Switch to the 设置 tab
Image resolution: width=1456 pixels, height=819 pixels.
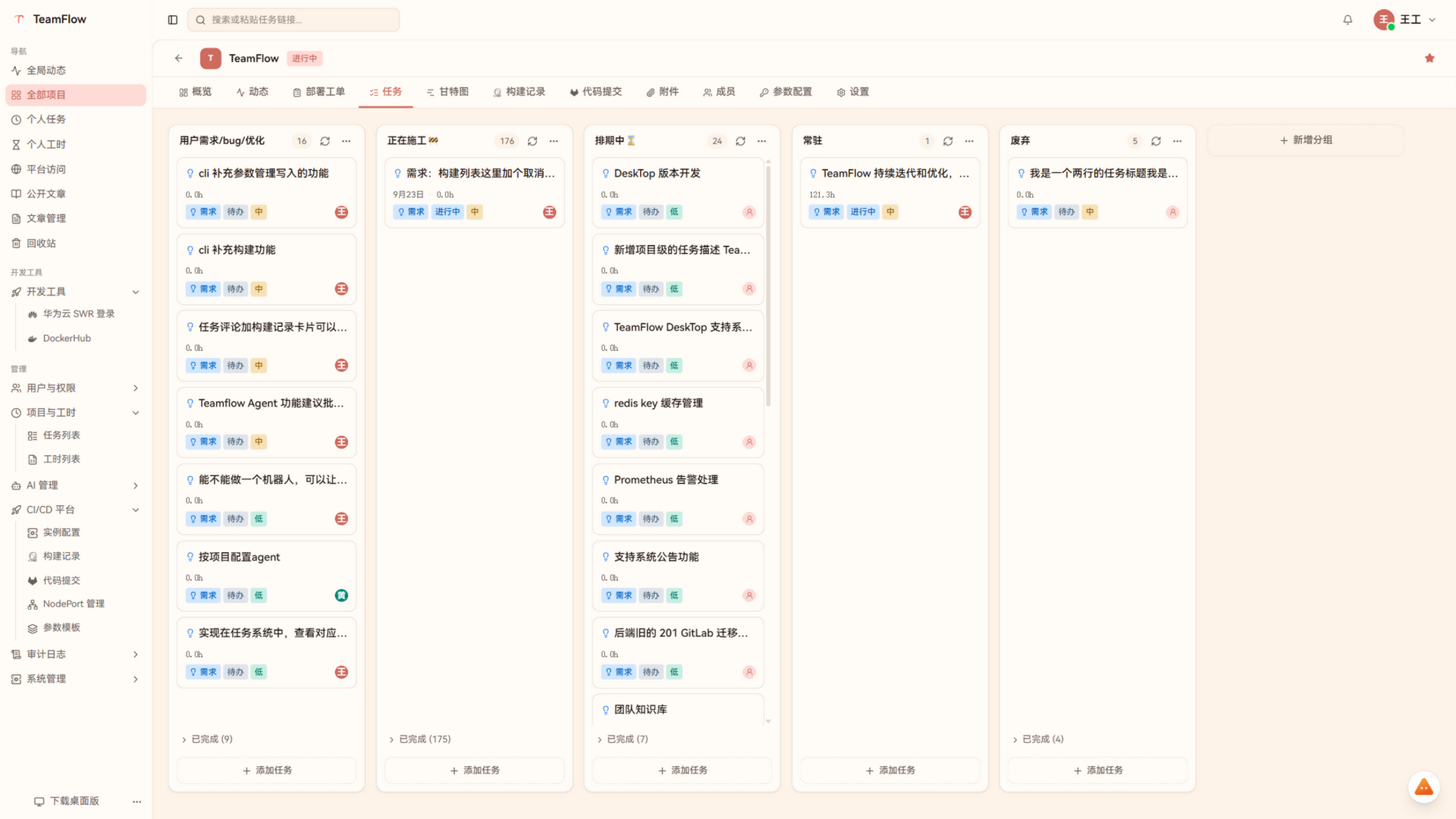(853, 92)
